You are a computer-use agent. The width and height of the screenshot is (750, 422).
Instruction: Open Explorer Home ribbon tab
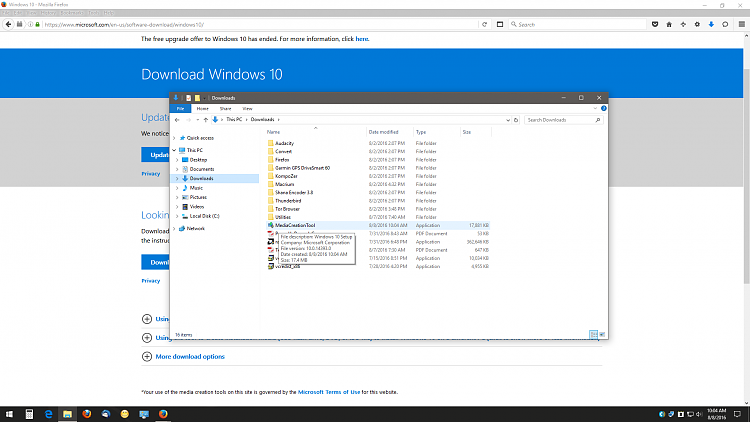tap(202, 109)
